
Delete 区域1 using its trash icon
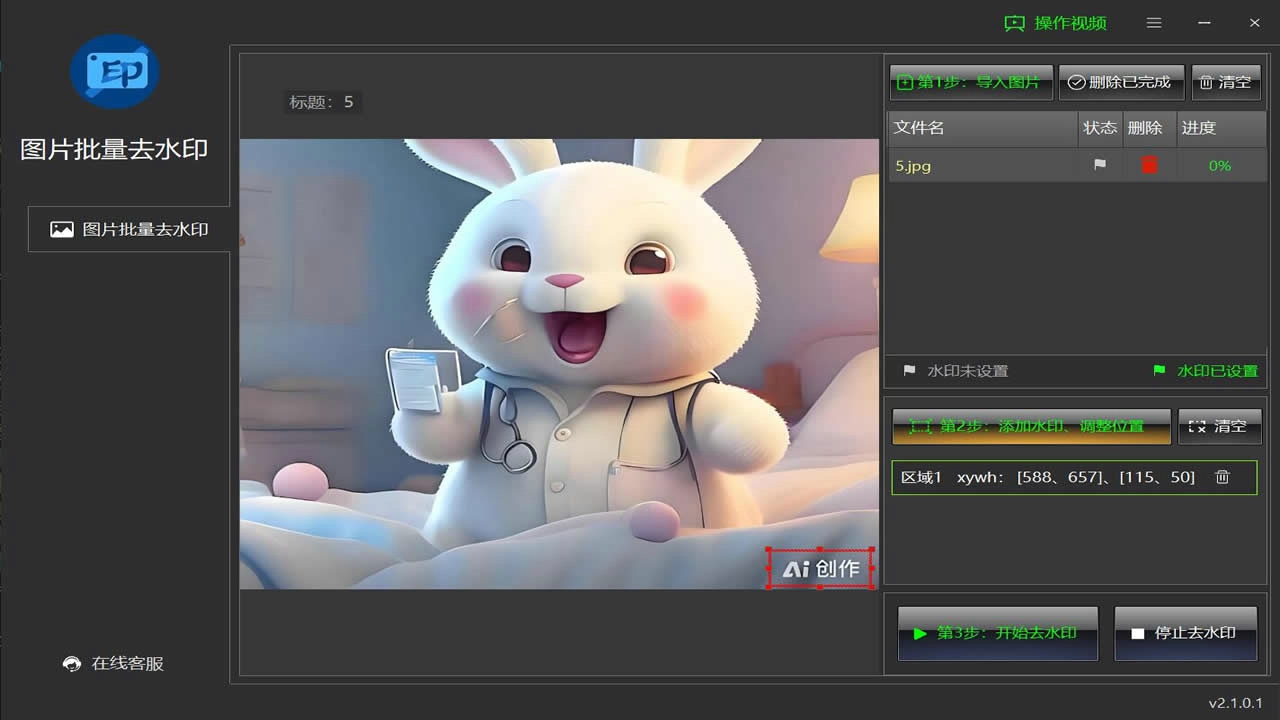coord(1222,478)
